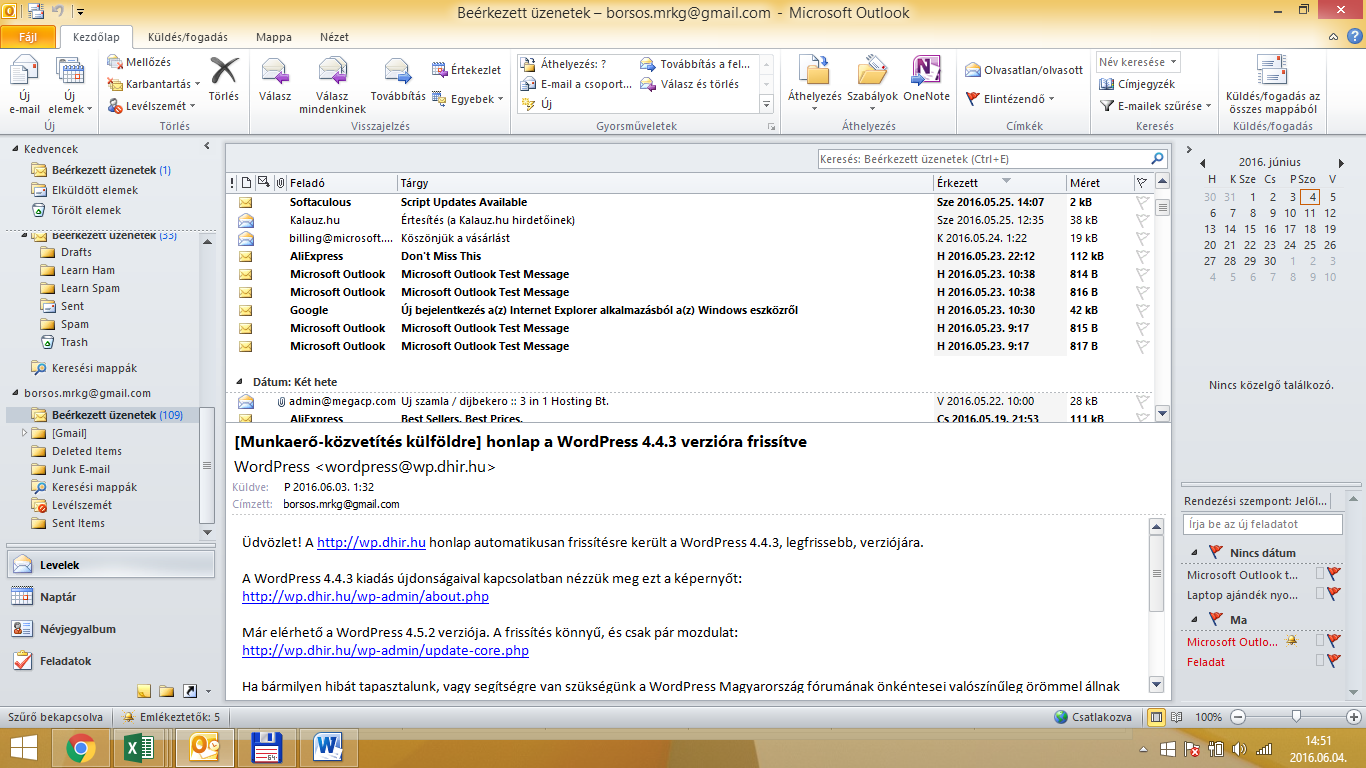
Task: Open the Sent Items folder
Action: click(78, 523)
